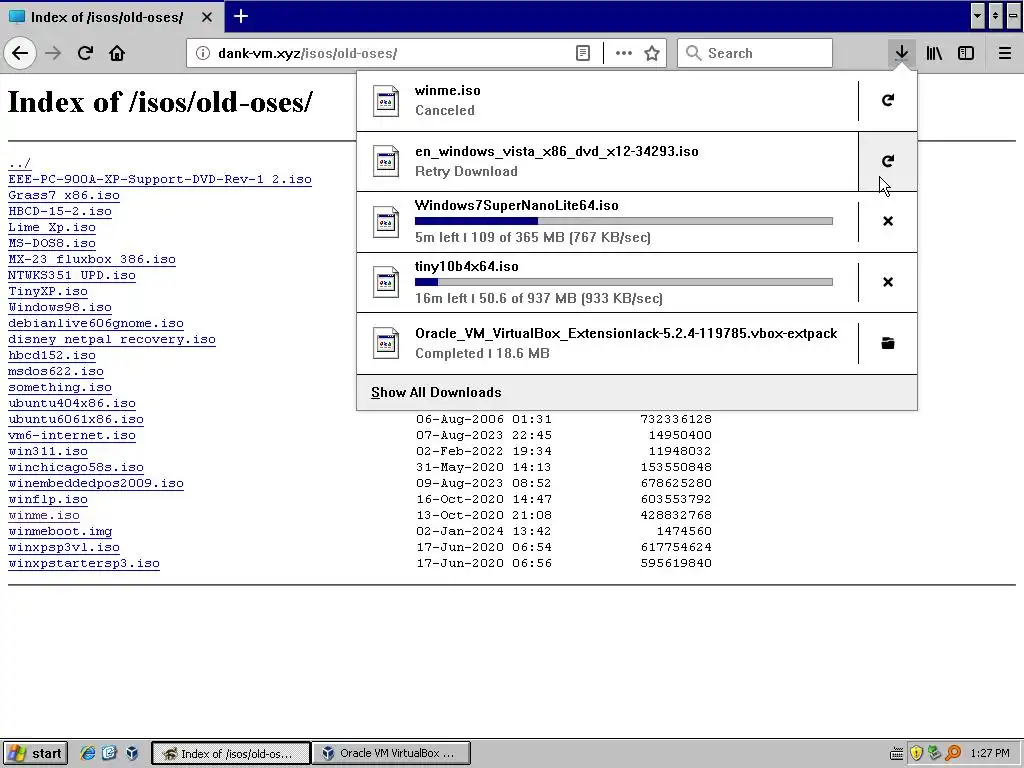Image resolution: width=1024 pixels, height=768 pixels.
Task: Select Windows7SuperNanoLite64.iso download entry
Action: [x=607, y=222]
